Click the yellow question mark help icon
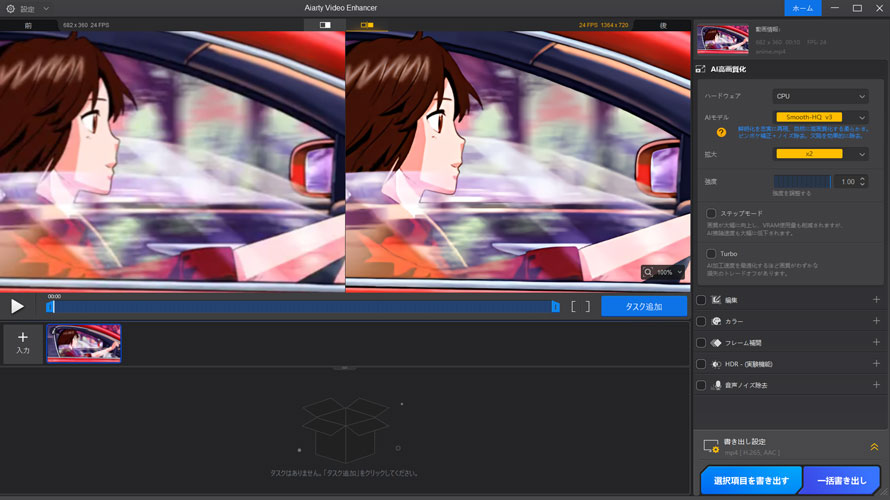The height and width of the screenshot is (500, 890). pyautogui.click(x=721, y=132)
